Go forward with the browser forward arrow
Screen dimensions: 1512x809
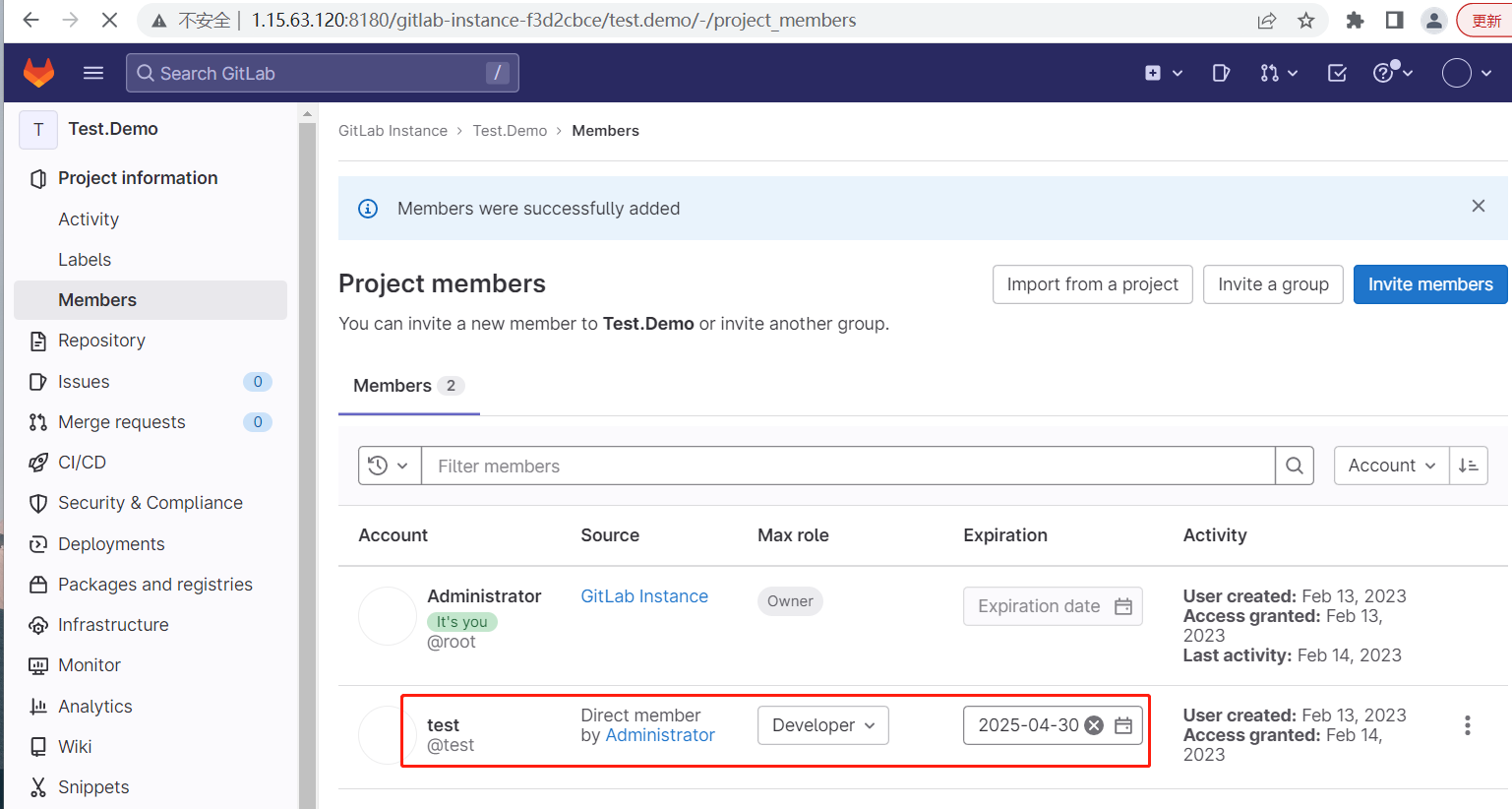(70, 20)
